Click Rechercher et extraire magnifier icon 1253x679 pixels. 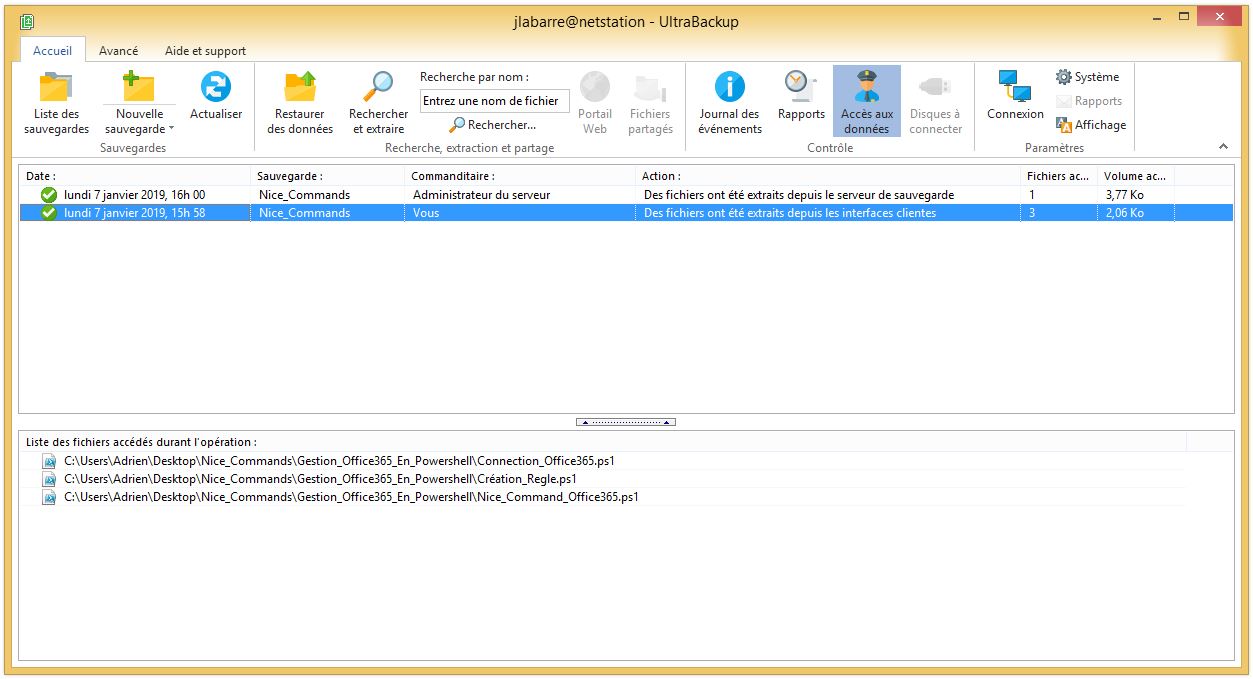[x=378, y=89]
